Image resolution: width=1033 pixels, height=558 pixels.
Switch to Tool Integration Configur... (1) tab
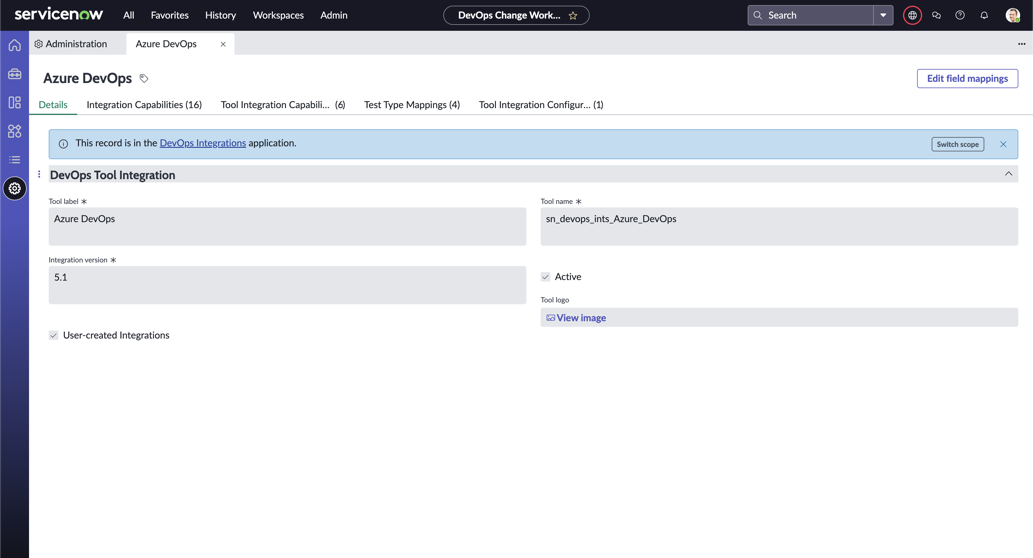(x=541, y=105)
